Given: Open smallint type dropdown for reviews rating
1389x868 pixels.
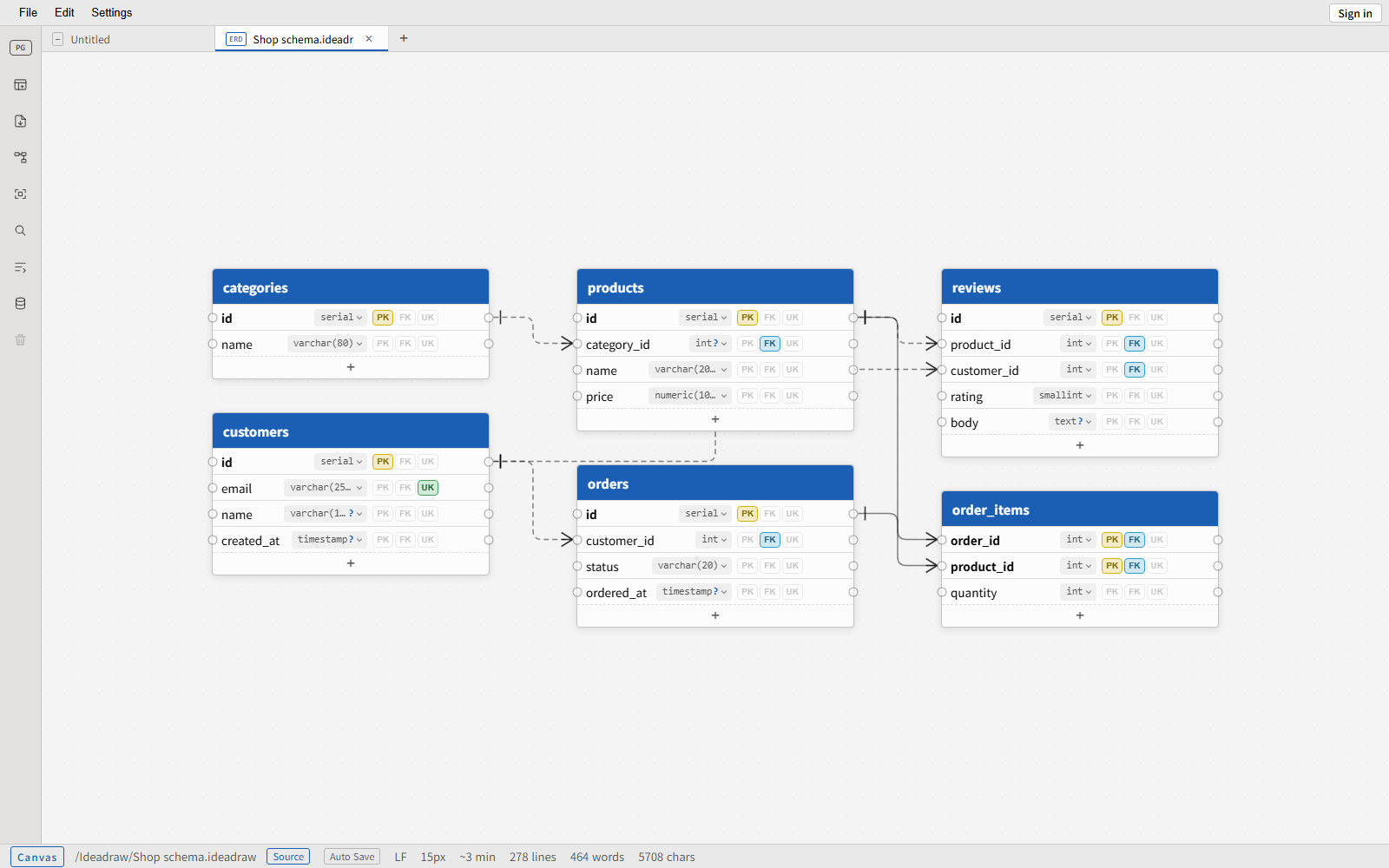Looking at the screenshot, I should [x=1065, y=396].
